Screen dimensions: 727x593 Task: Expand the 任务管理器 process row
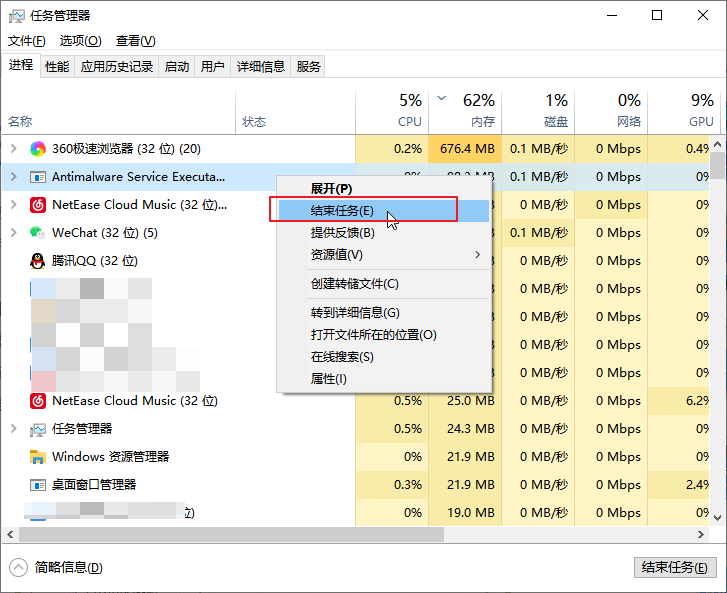13,429
